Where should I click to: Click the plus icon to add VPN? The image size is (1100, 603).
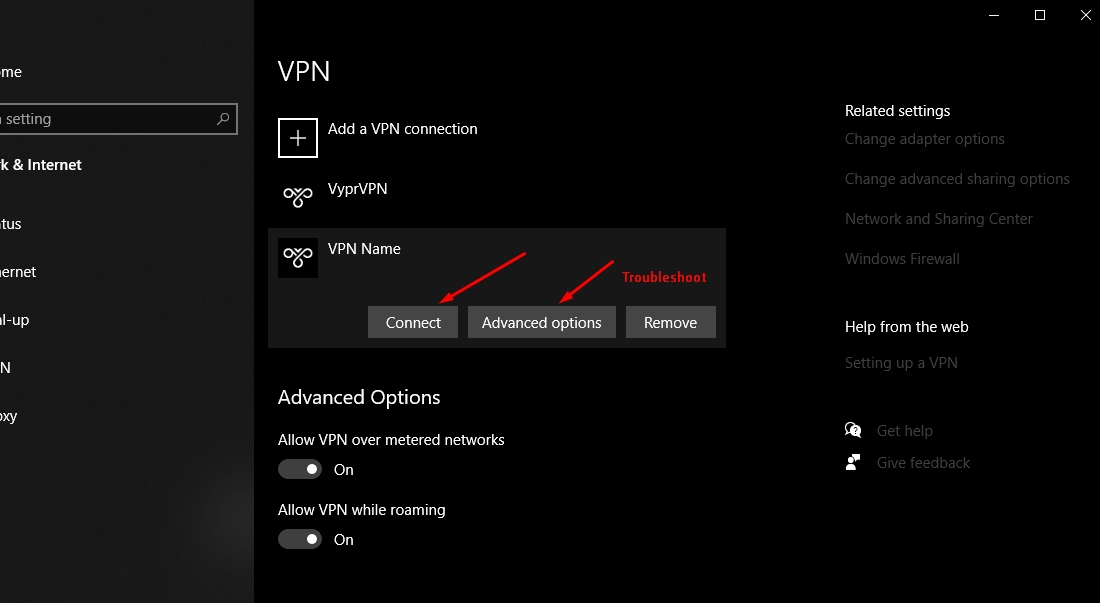pos(297,137)
